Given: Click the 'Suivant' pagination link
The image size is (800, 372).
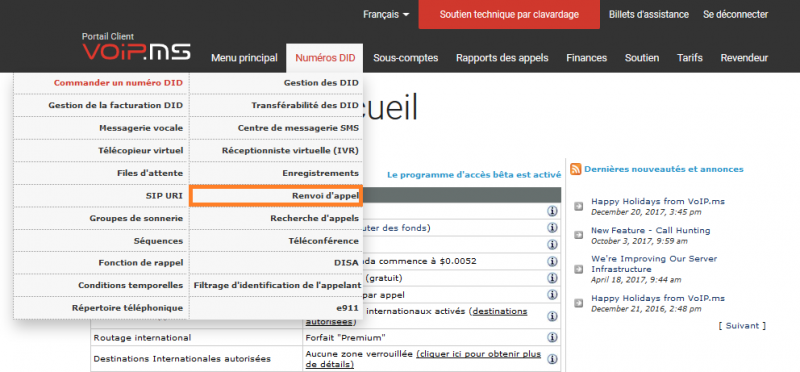Looking at the screenshot, I should tap(742, 326).
